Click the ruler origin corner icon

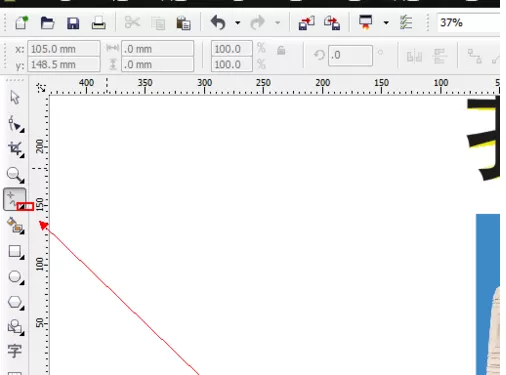pyautogui.click(x=41, y=88)
